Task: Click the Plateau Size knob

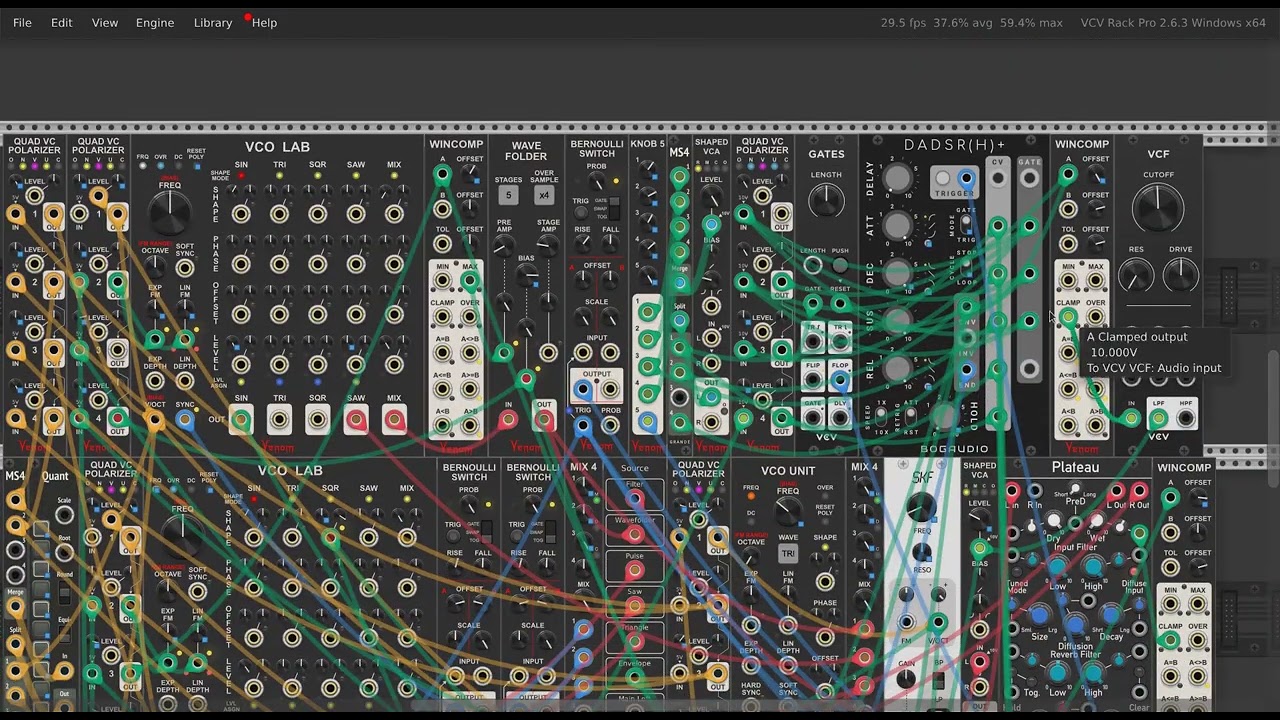Action: 1040,615
